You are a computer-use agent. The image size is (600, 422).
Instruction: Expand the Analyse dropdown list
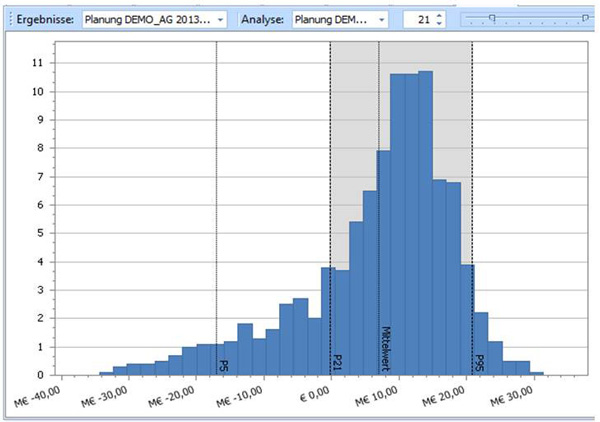coord(381,19)
